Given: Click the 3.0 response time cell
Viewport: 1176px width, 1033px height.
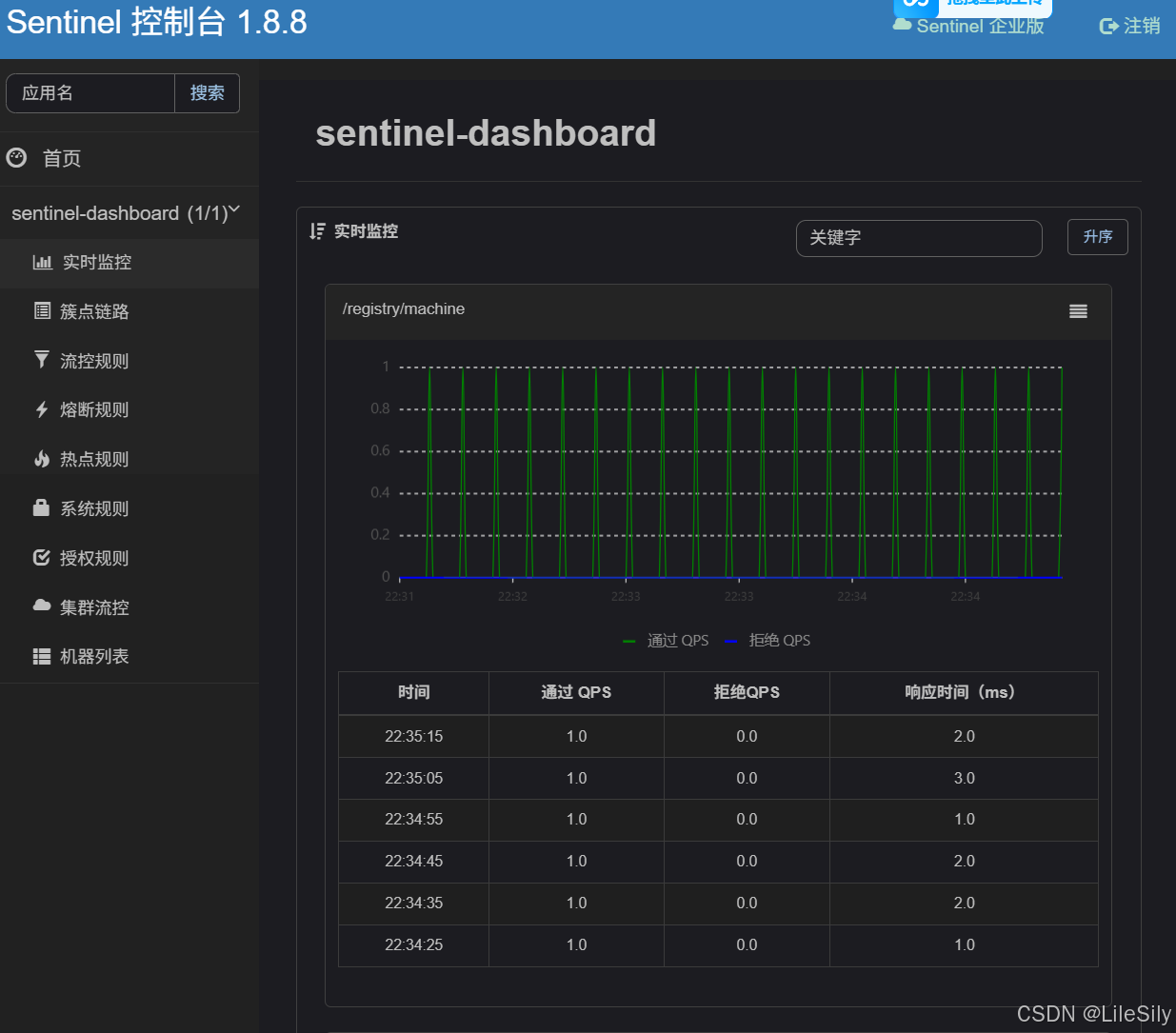Looking at the screenshot, I should pyautogui.click(x=964, y=778).
